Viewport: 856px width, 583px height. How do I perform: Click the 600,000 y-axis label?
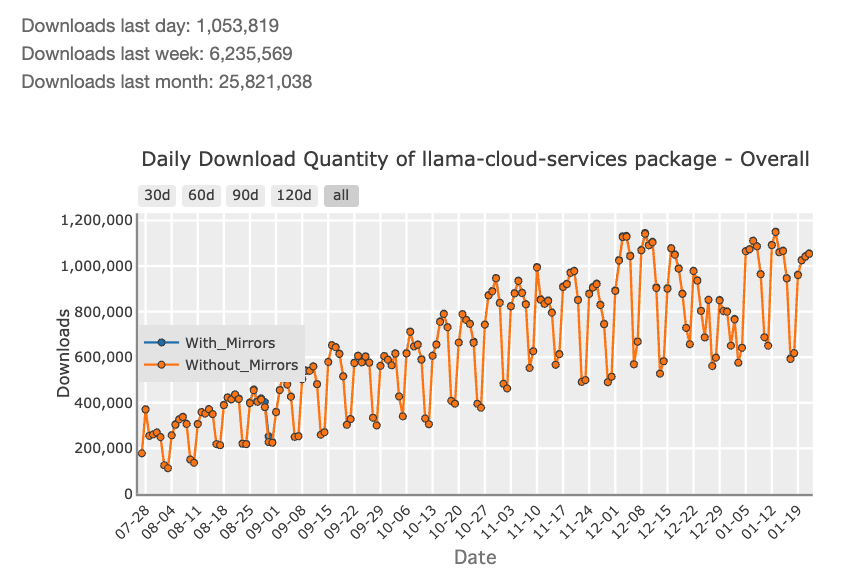pyautogui.click(x=103, y=357)
